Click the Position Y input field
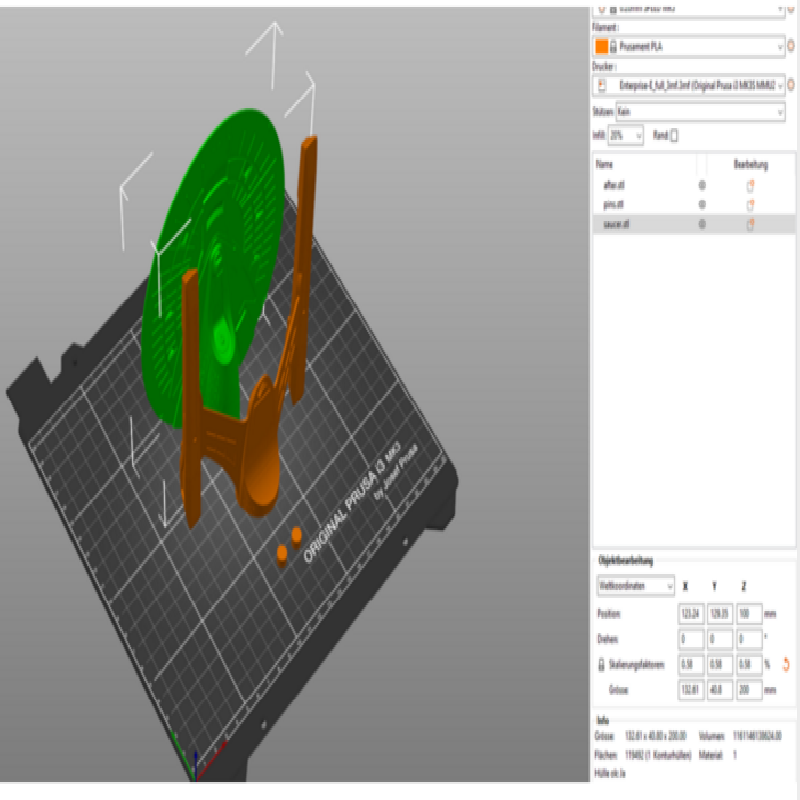The width and height of the screenshot is (800, 800). point(720,614)
